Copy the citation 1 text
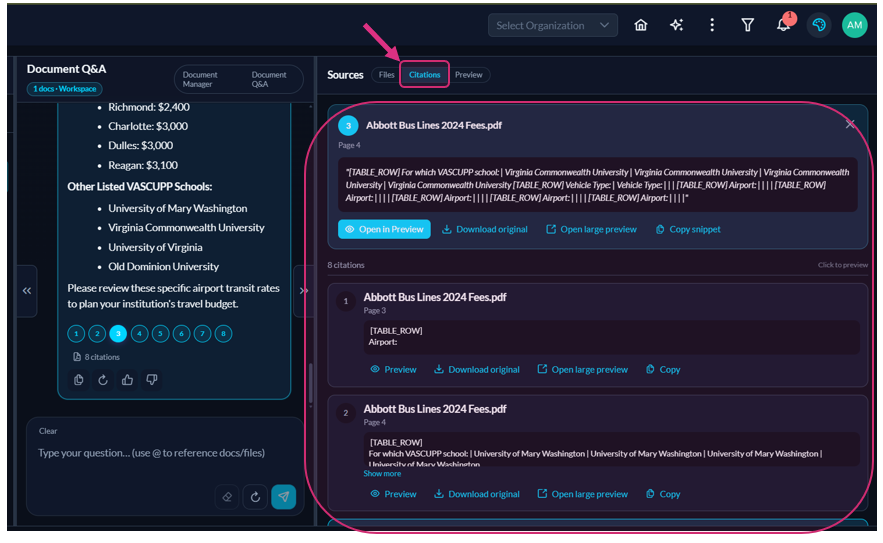Image resolution: width=883 pixels, height=543 pixels. (x=663, y=370)
